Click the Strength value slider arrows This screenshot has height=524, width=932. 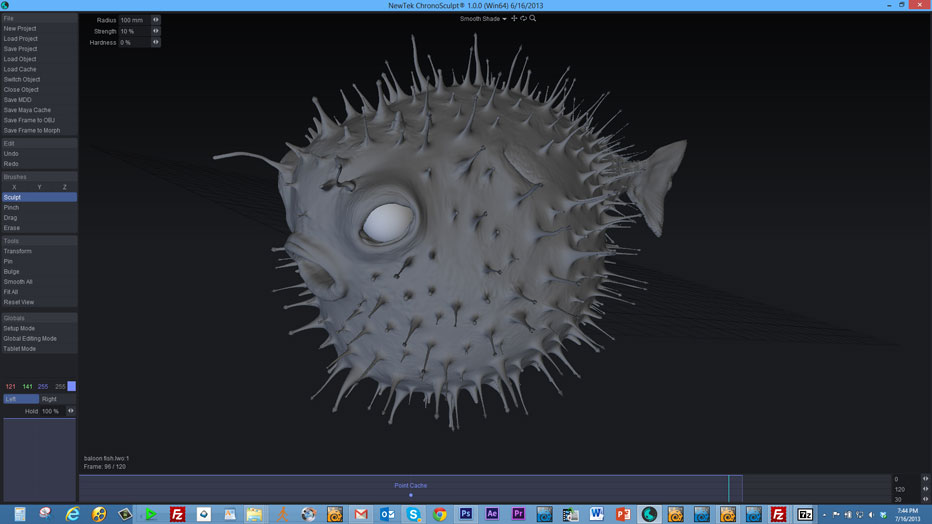point(156,31)
